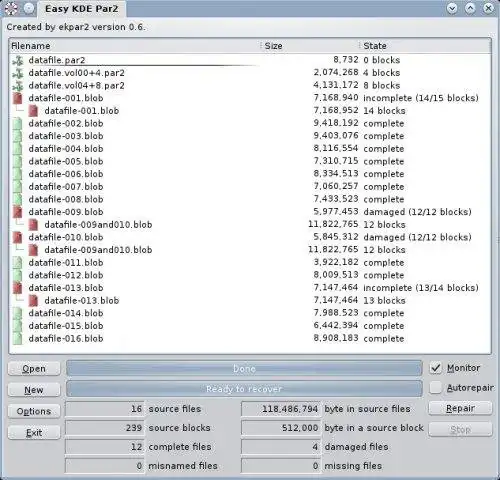Click the green icon of datafile-004.blob
This screenshot has height=480, width=500.
pyautogui.click(x=18, y=149)
